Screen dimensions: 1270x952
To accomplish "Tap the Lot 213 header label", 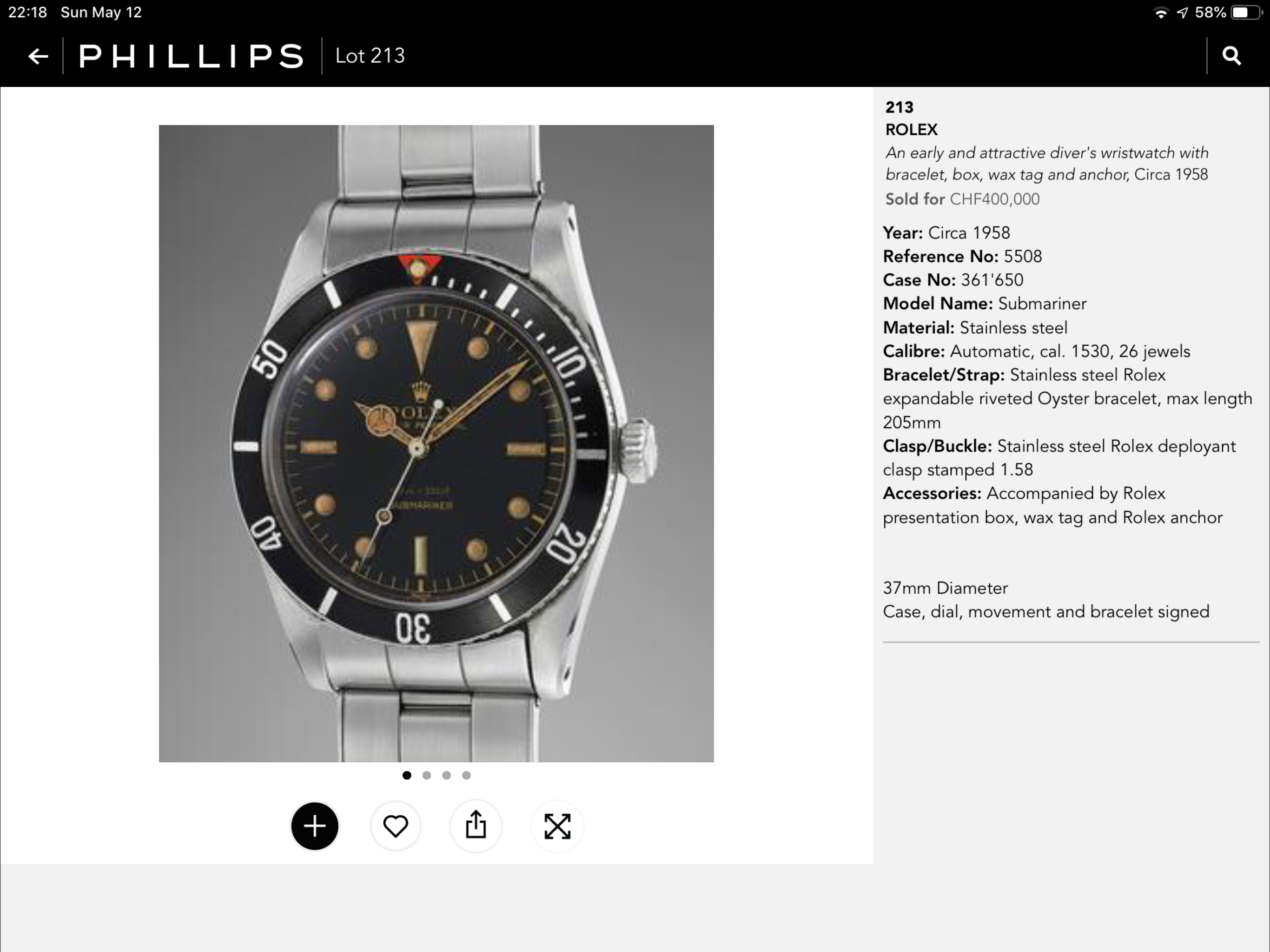I will pyautogui.click(x=370, y=56).
